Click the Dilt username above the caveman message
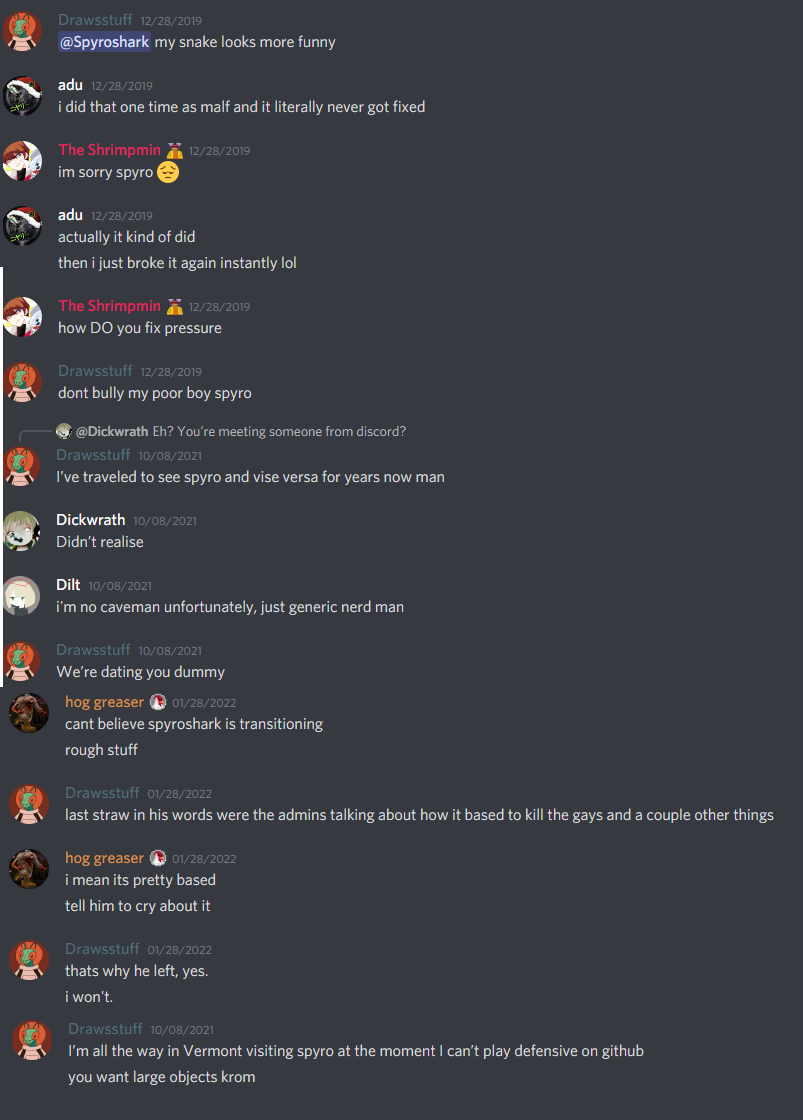 pos(68,585)
